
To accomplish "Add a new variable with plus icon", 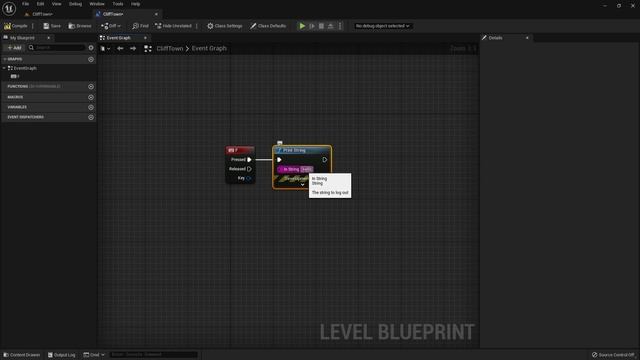I will tap(91, 107).
